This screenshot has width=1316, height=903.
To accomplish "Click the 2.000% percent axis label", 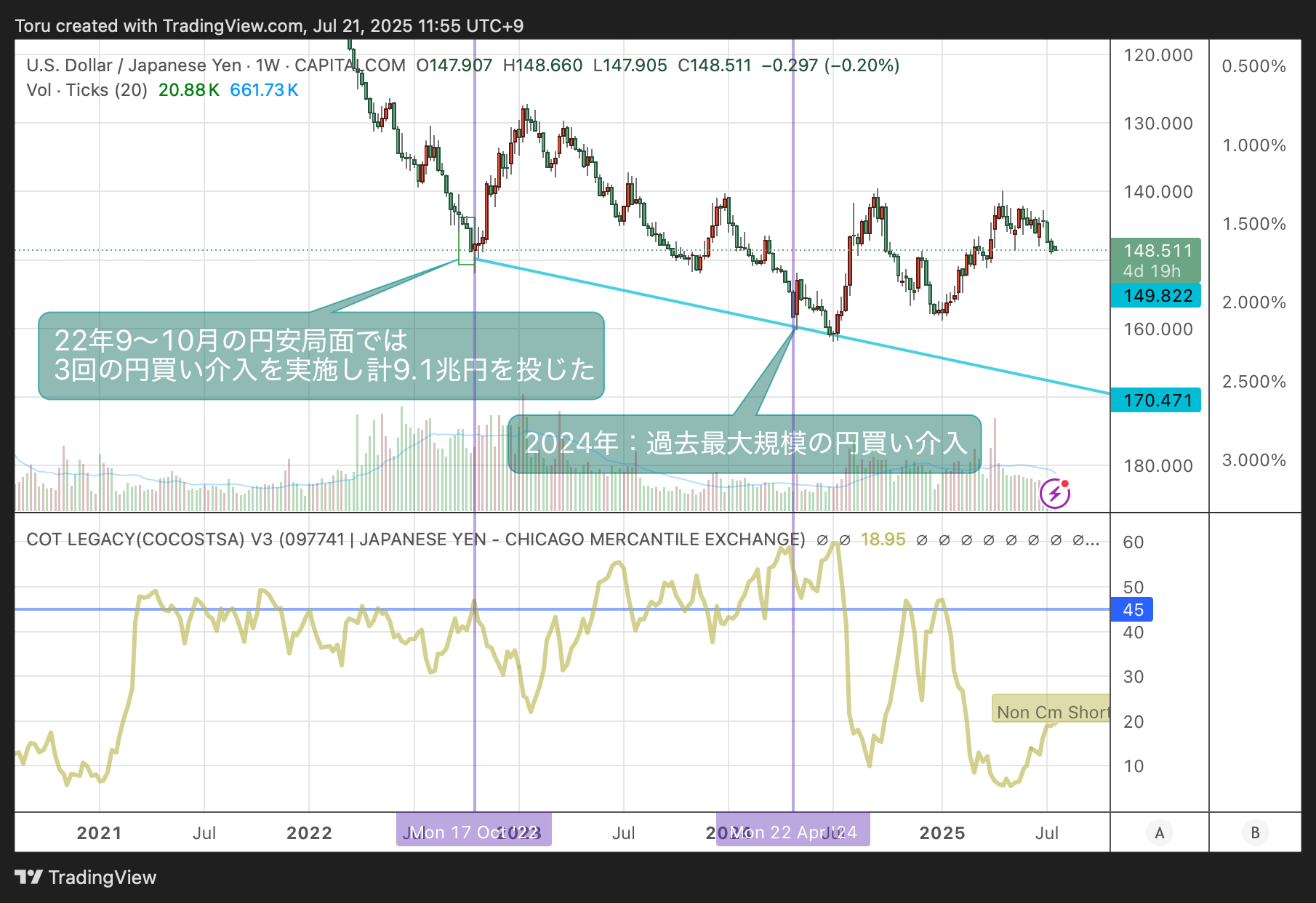I will coord(1254,302).
